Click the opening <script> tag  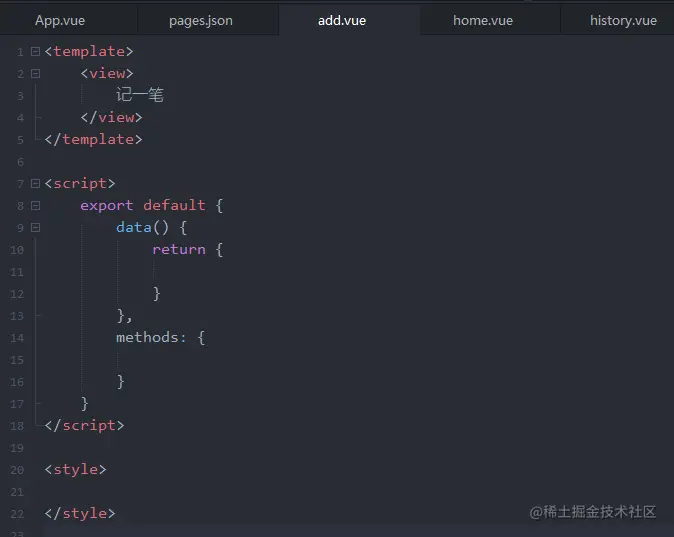tap(80, 184)
